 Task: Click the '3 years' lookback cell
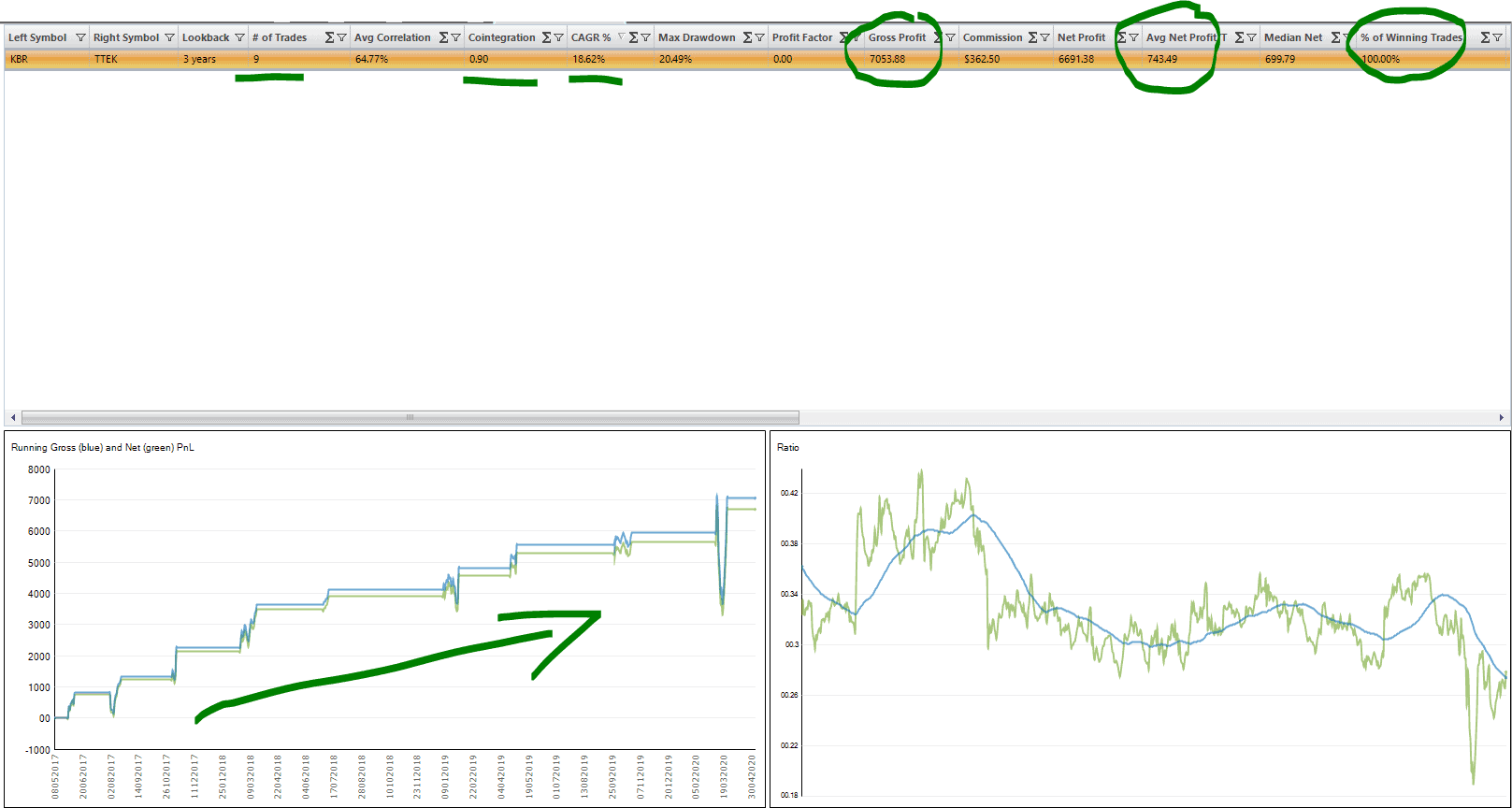tap(213, 59)
